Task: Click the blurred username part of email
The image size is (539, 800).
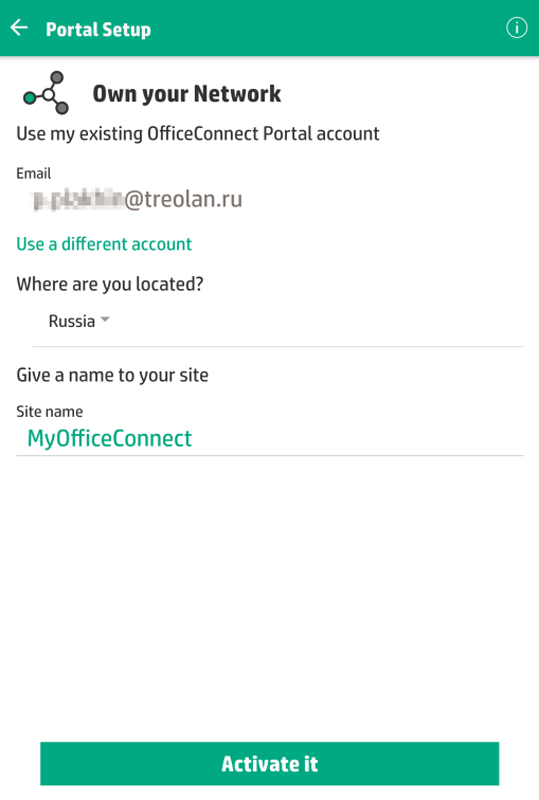Action: (x=78, y=199)
